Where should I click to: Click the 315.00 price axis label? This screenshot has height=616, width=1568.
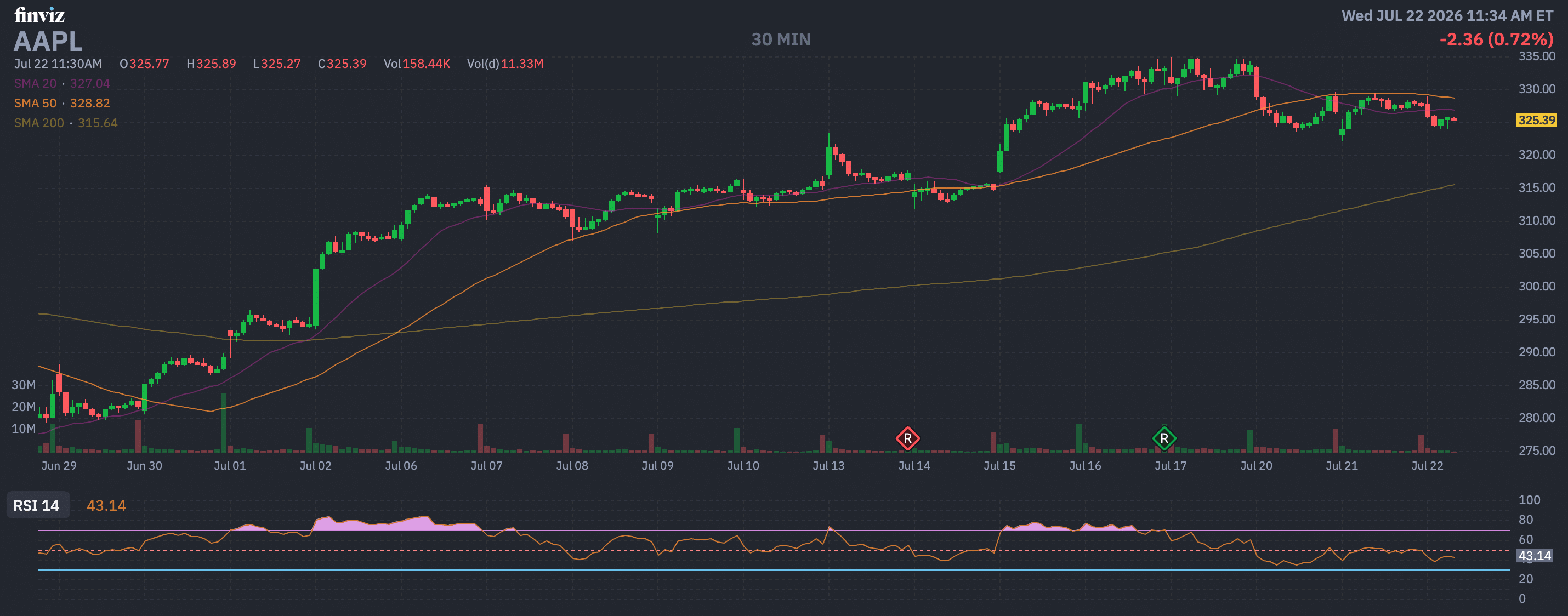pos(1536,187)
